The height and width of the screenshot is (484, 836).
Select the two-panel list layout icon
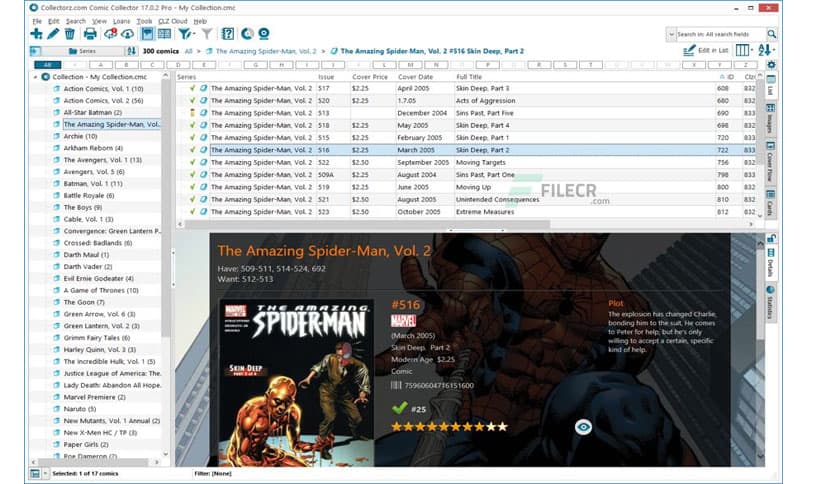click(x=164, y=34)
